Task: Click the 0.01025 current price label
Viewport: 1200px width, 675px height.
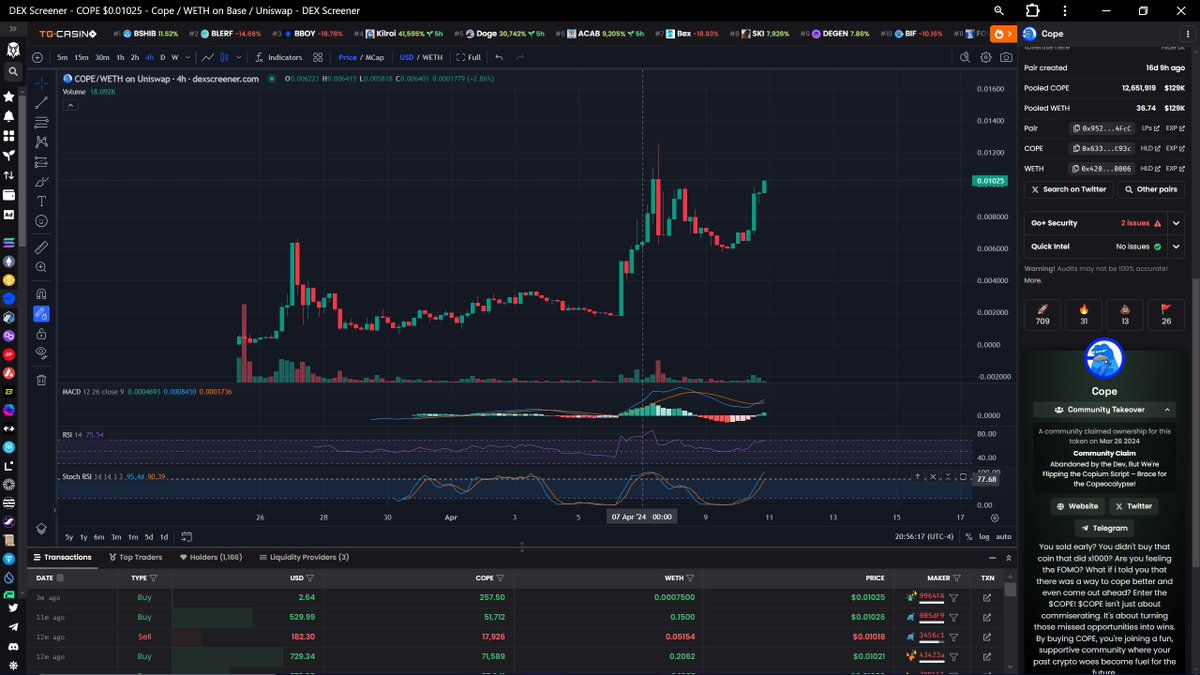Action: click(990, 181)
